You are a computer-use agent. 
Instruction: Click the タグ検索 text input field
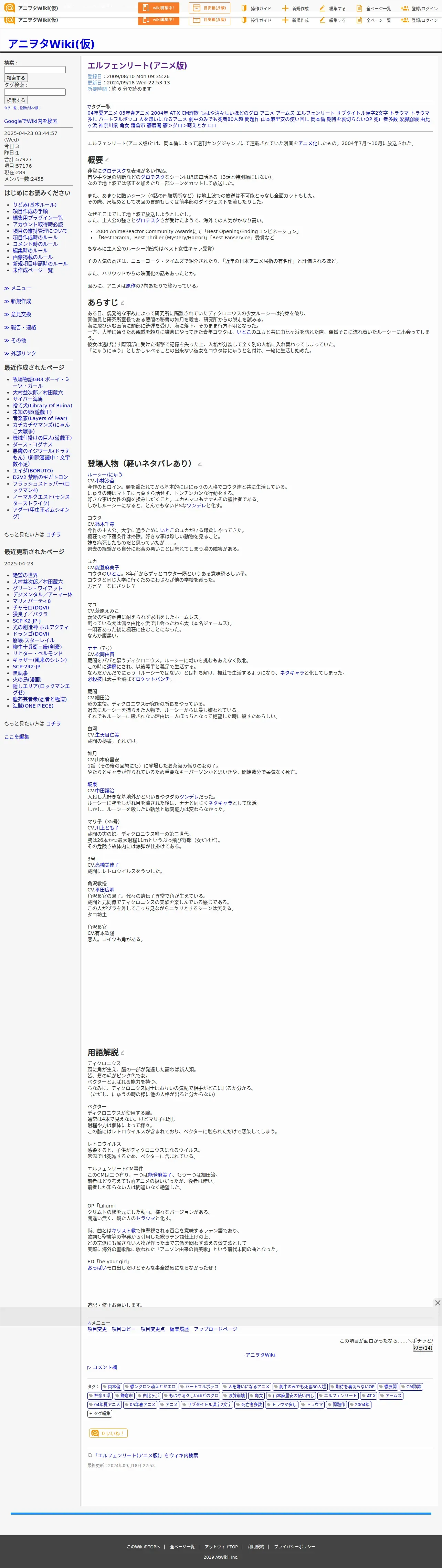[35, 92]
